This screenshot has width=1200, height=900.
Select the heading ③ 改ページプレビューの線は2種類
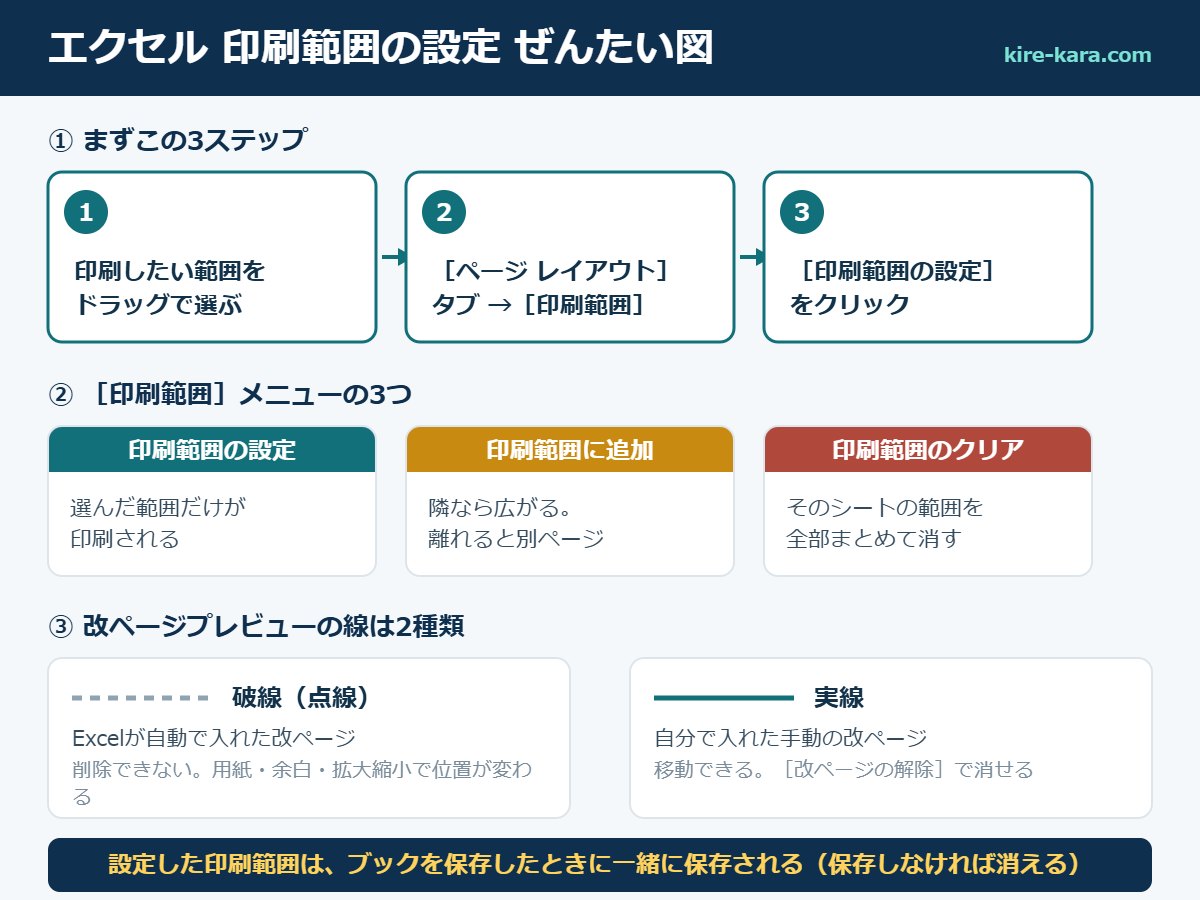[256, 626]
